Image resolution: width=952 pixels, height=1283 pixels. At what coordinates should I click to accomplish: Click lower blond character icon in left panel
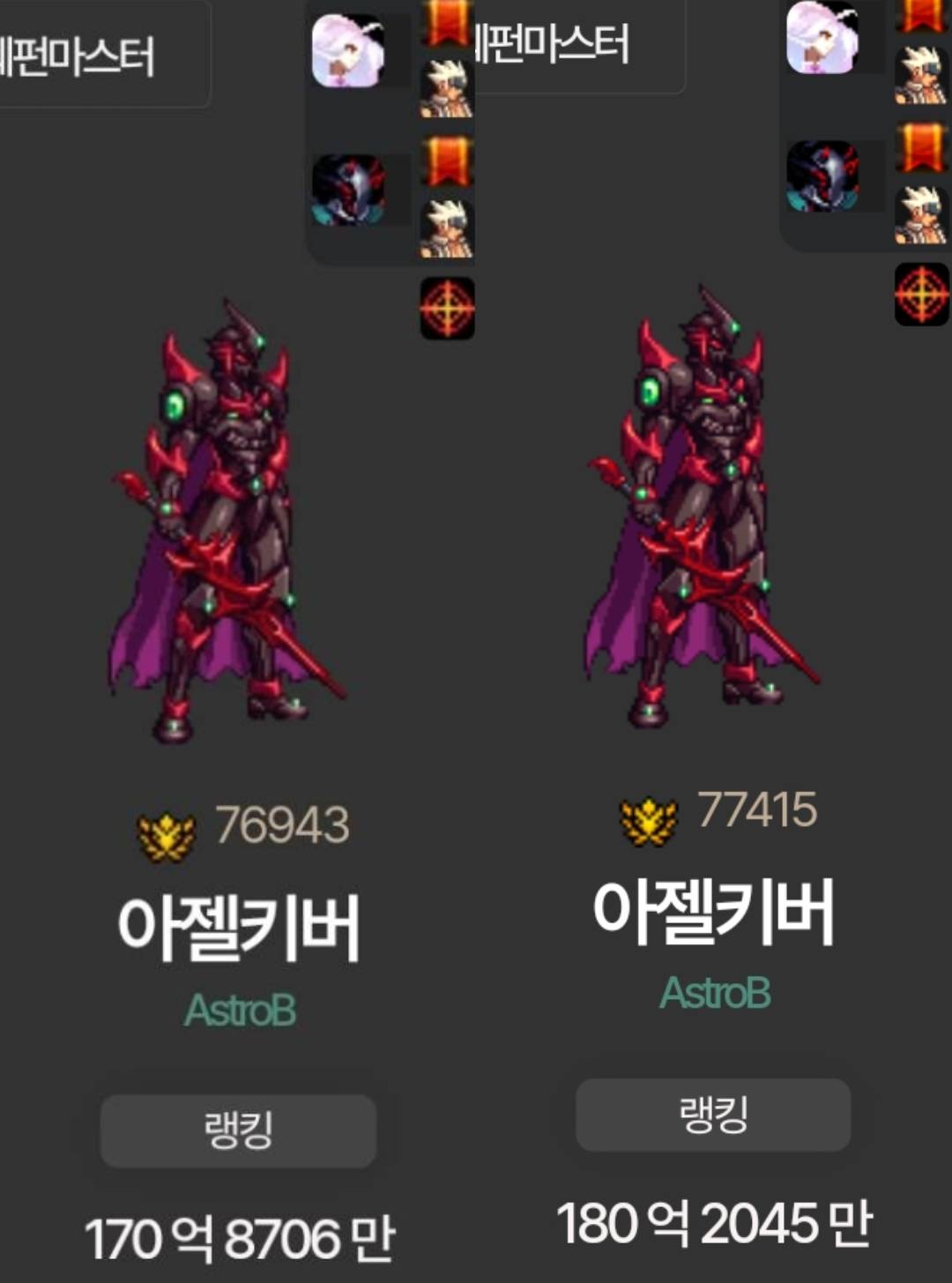pos(446,228)
